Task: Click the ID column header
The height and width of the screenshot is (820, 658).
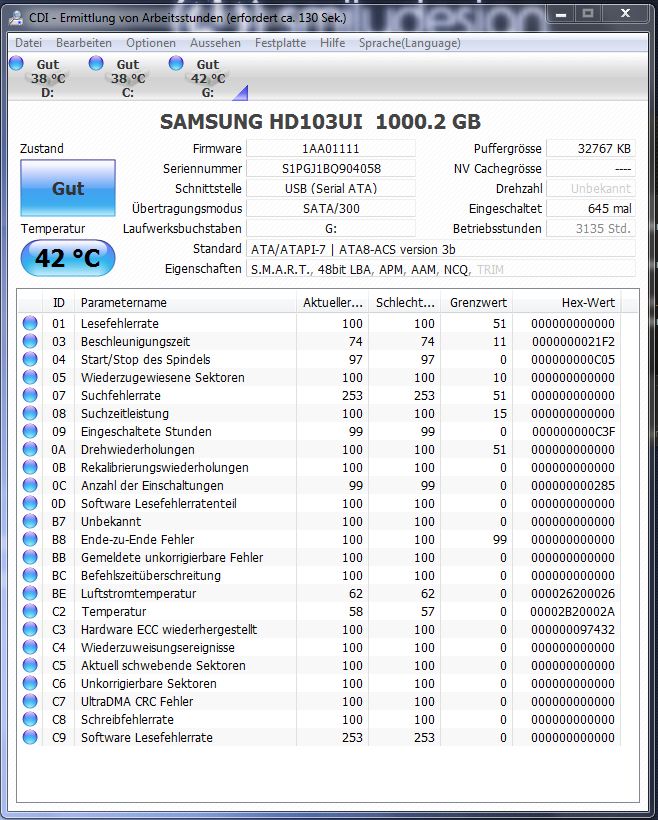Action: tap(59, 302)
